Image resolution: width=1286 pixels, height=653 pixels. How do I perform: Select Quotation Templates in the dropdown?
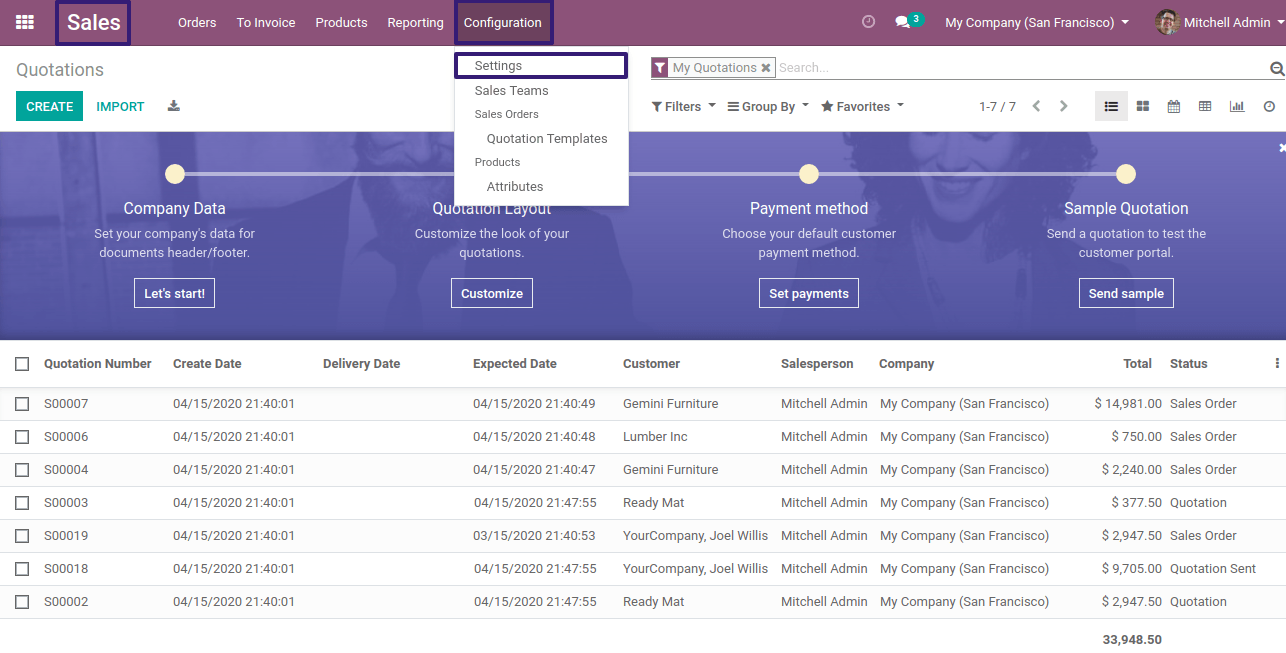click(x=547, y=139)
